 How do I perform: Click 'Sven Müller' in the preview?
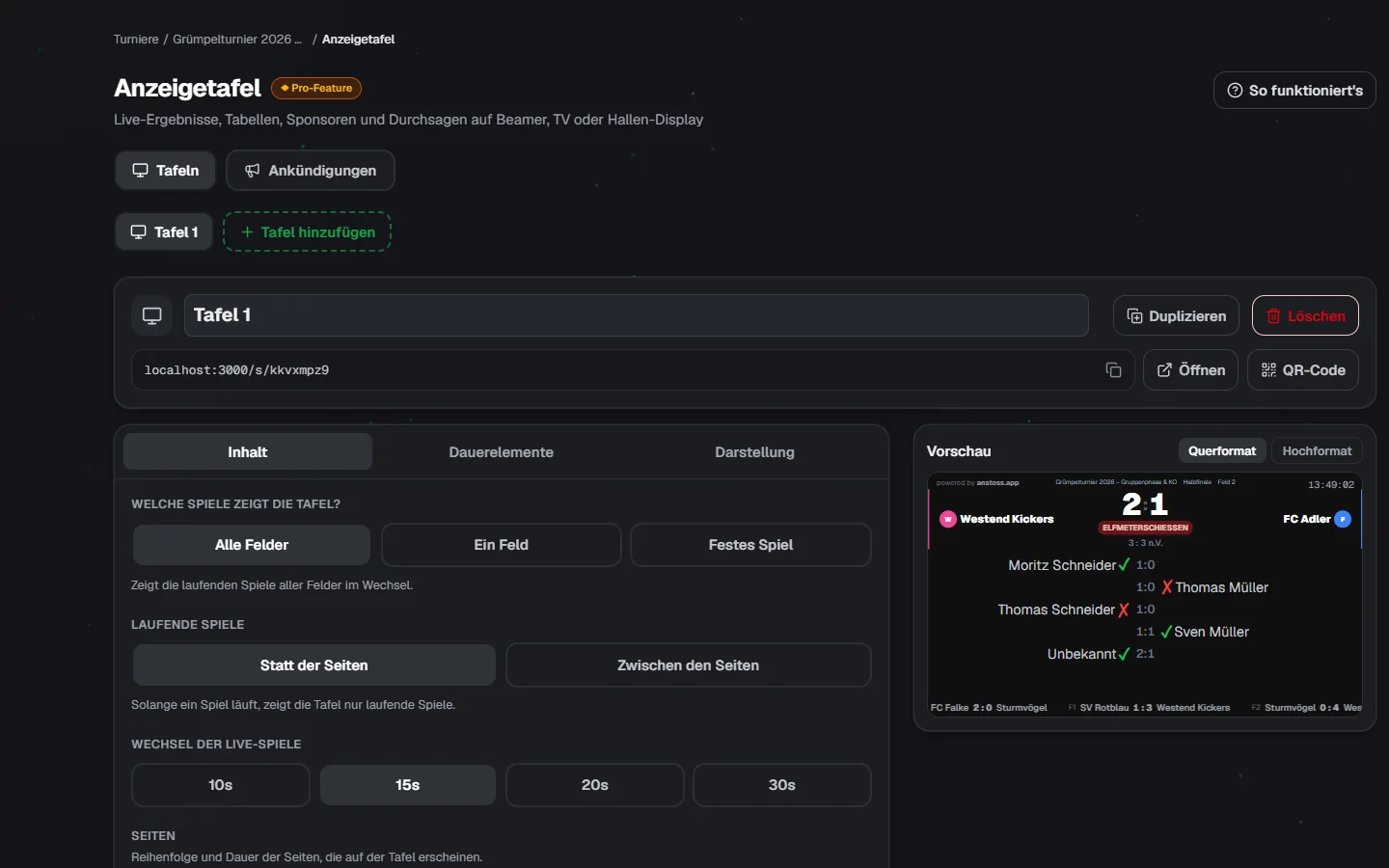tap(1212, 632)
